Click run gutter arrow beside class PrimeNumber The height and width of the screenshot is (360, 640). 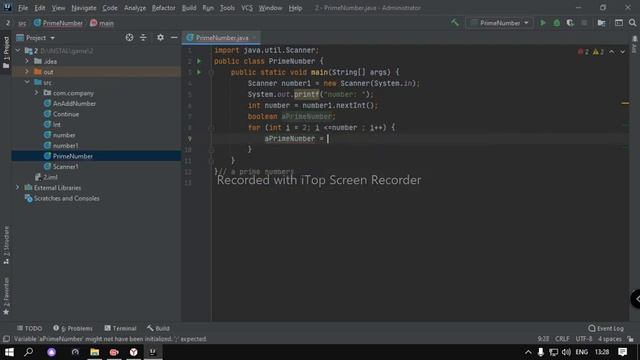[199, 61]
